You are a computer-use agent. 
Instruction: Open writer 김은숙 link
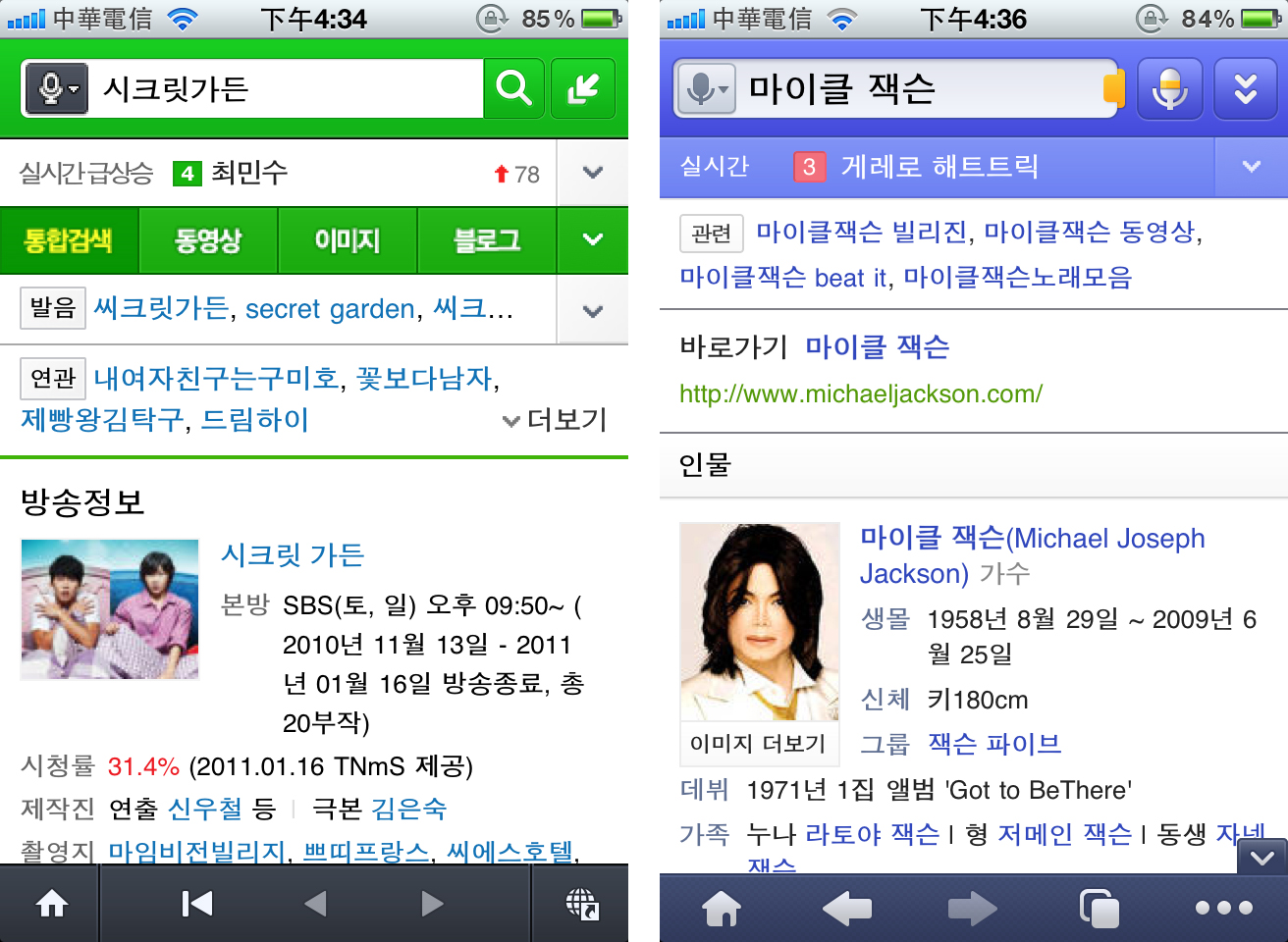[408, 809]
